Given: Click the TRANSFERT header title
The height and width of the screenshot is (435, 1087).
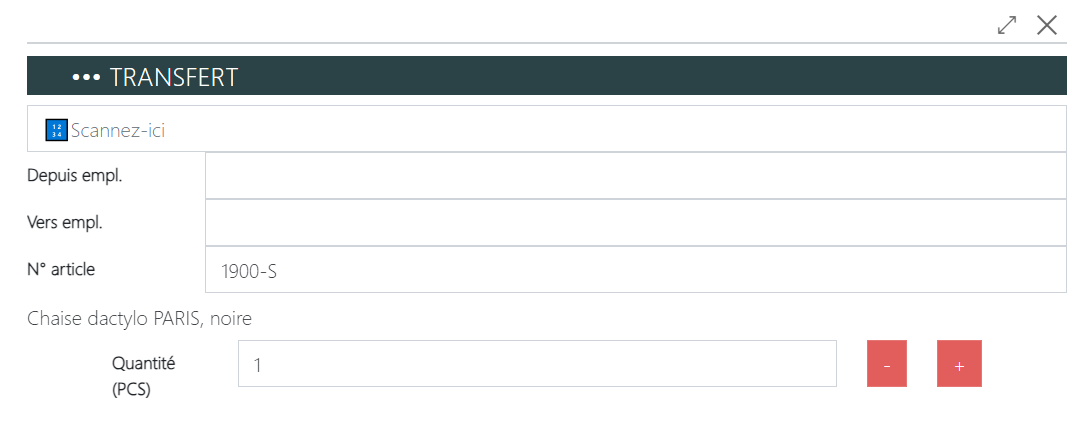Looking at the screenshot, I should point(173,78).
